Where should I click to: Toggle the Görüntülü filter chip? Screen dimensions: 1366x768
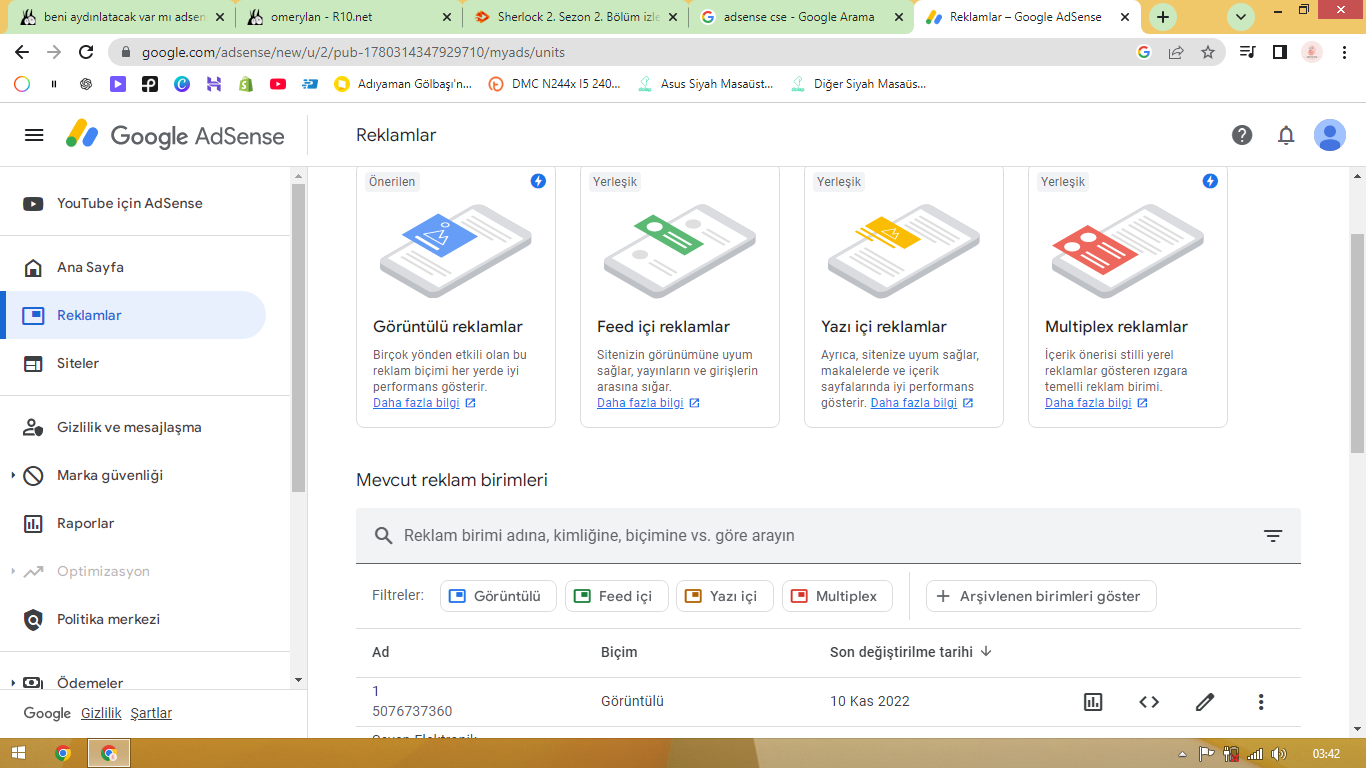(x=498, y=596)
